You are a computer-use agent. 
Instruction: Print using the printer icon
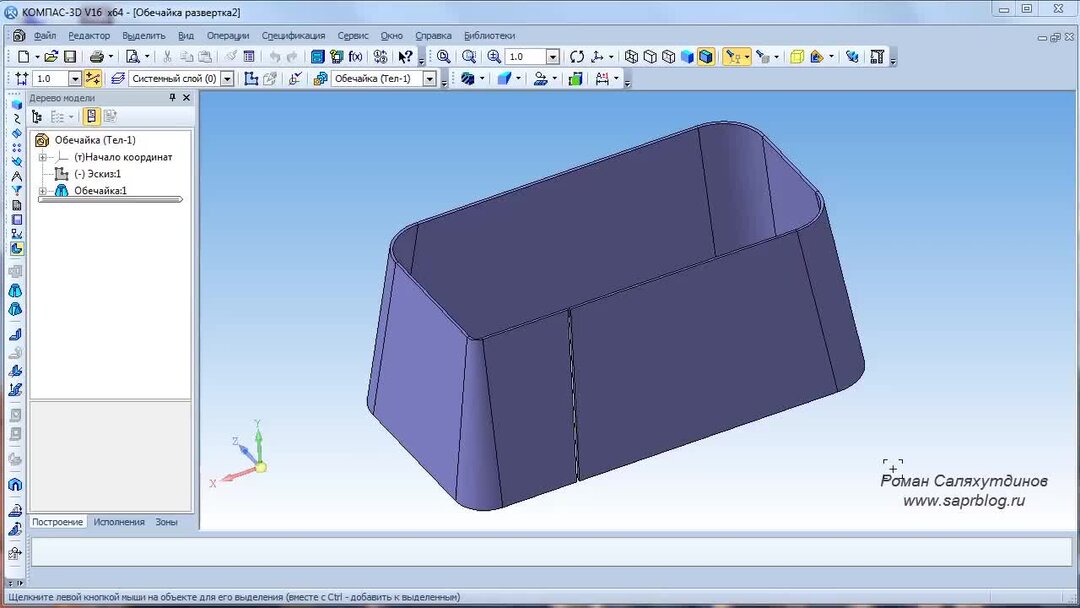point(96,57)
